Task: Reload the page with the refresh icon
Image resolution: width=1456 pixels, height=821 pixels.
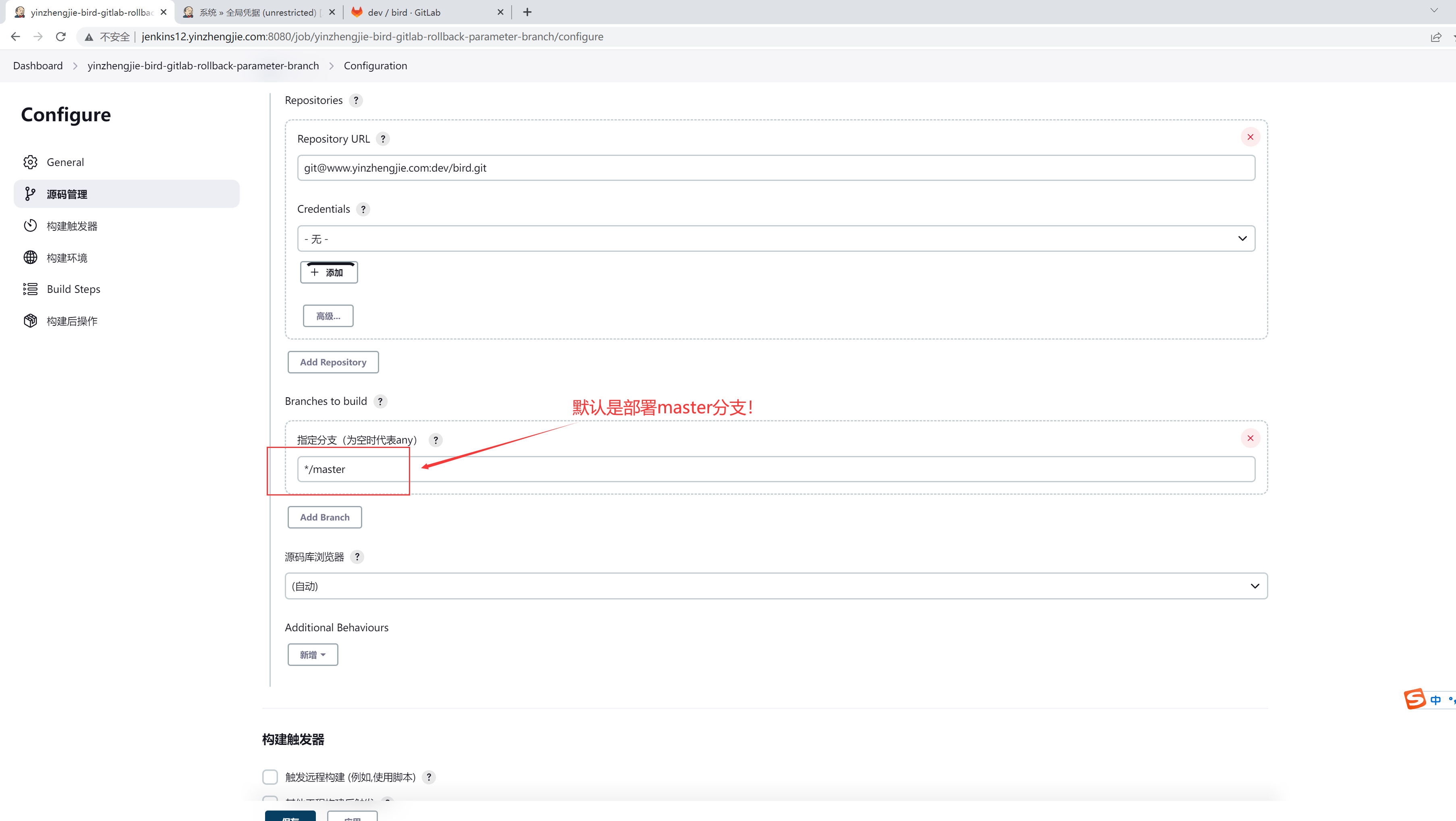Action: point(61,37)
